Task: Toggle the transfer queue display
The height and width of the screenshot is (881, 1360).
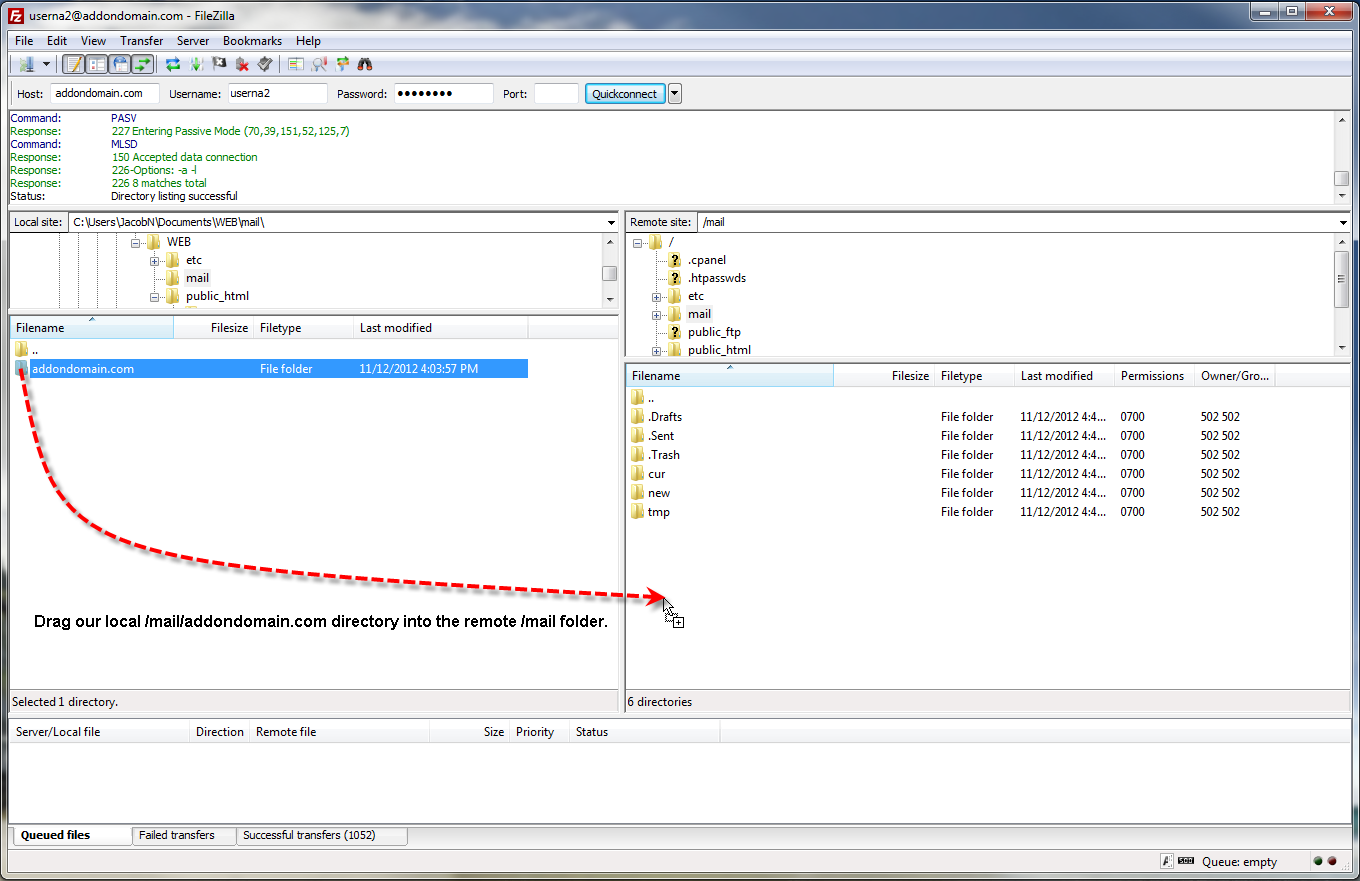Action: [x=143, y=64]
